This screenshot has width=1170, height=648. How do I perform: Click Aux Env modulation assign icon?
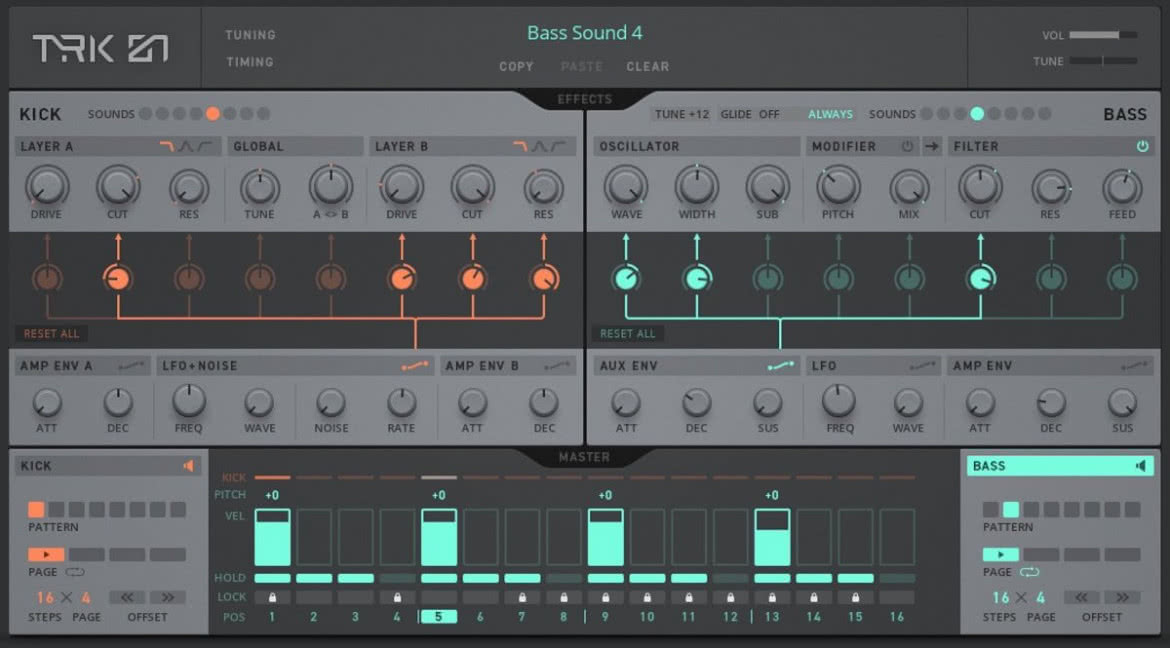pos(780,366)
